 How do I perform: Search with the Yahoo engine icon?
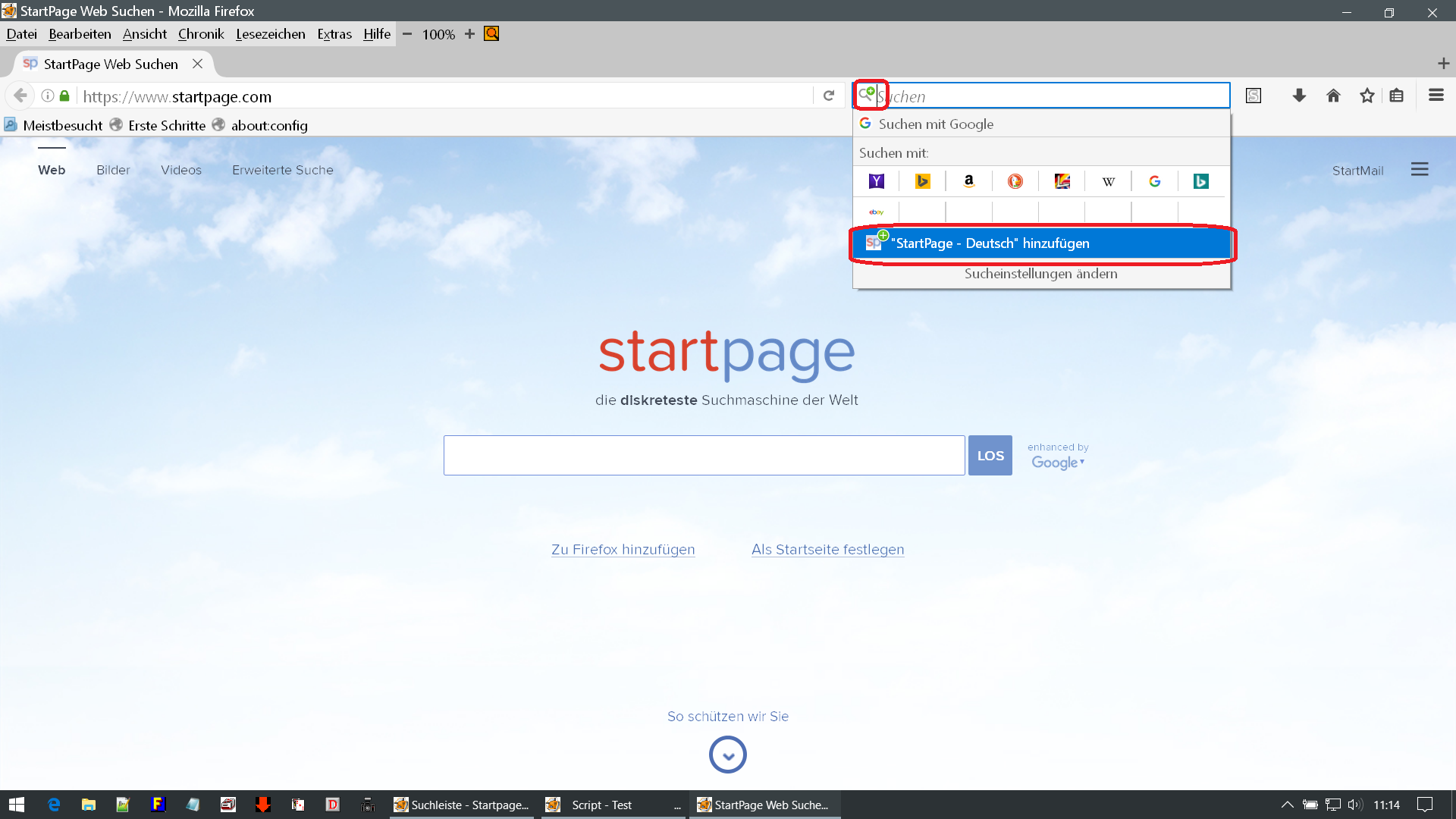[877, 181]
